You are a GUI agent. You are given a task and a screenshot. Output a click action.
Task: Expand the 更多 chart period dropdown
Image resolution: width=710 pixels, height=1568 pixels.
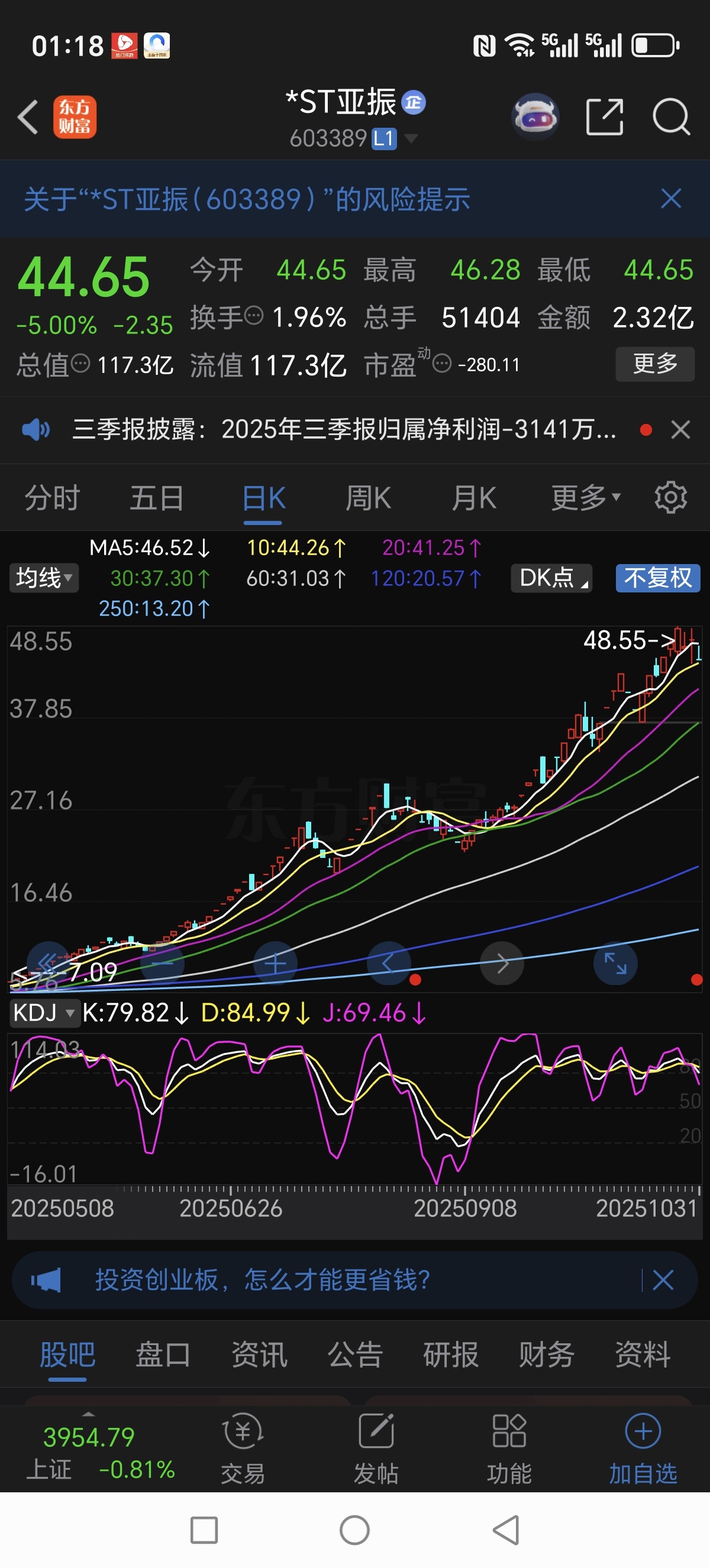(x=586, y=498)
